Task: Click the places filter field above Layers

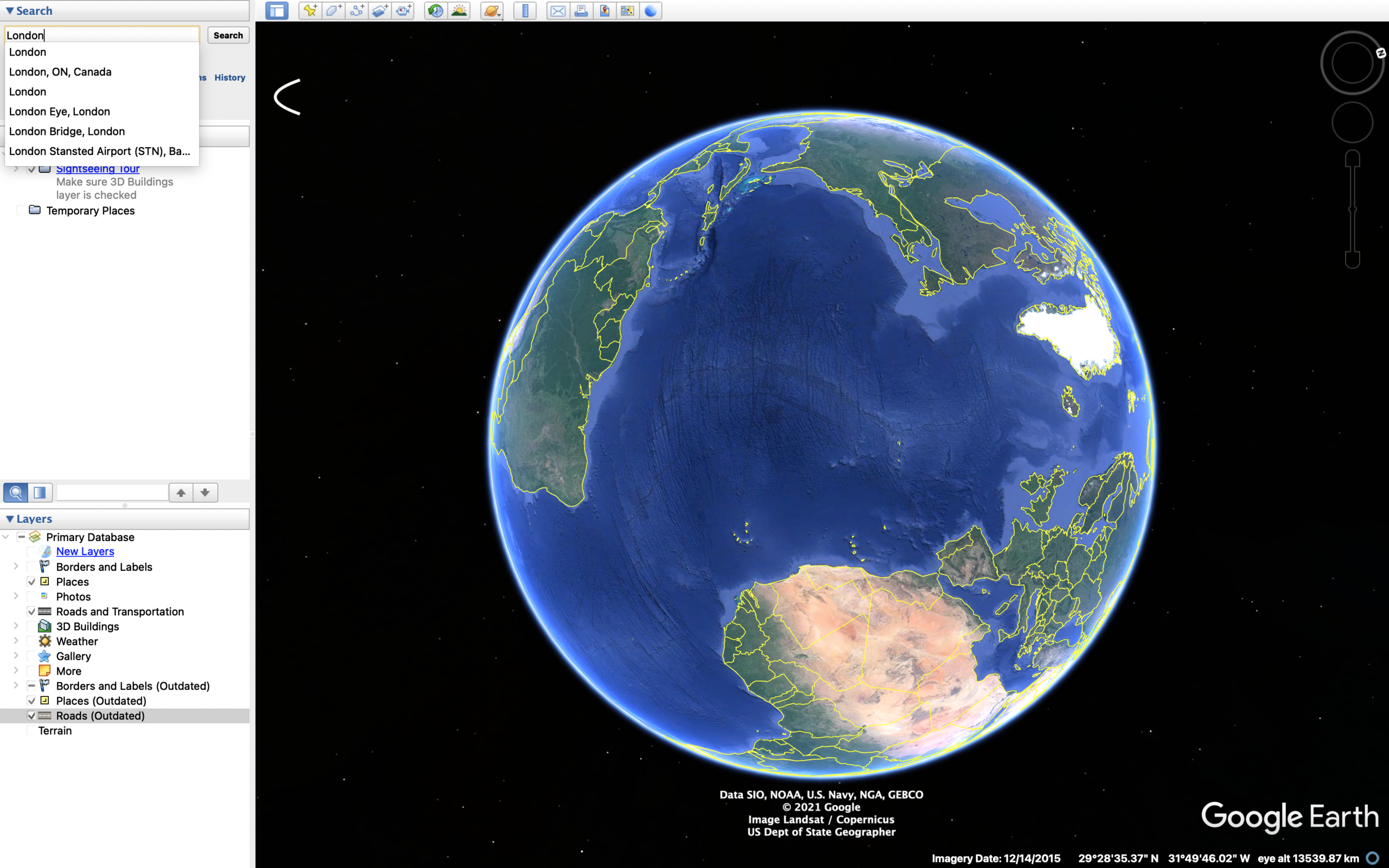Action: [112, 493]
